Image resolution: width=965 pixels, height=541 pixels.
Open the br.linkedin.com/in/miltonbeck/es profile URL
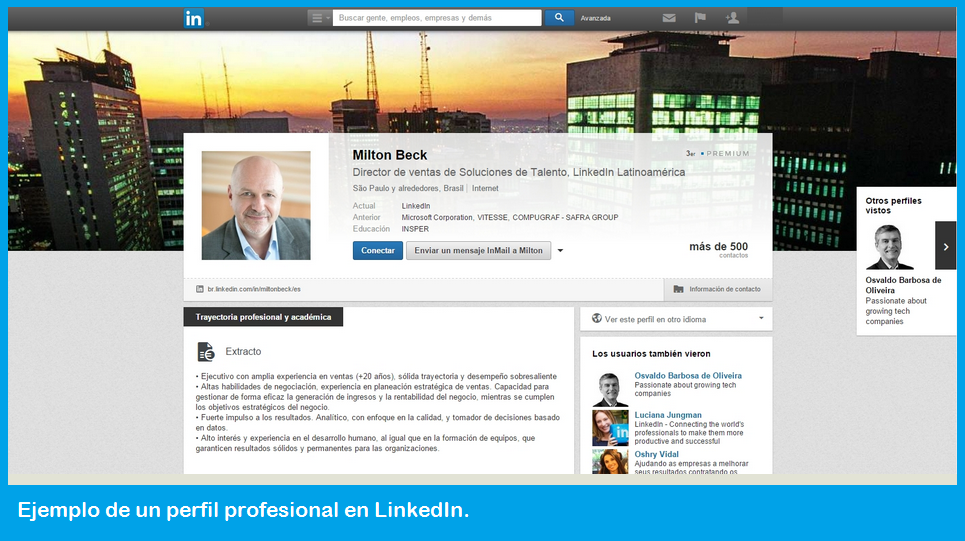coord(254,289)
